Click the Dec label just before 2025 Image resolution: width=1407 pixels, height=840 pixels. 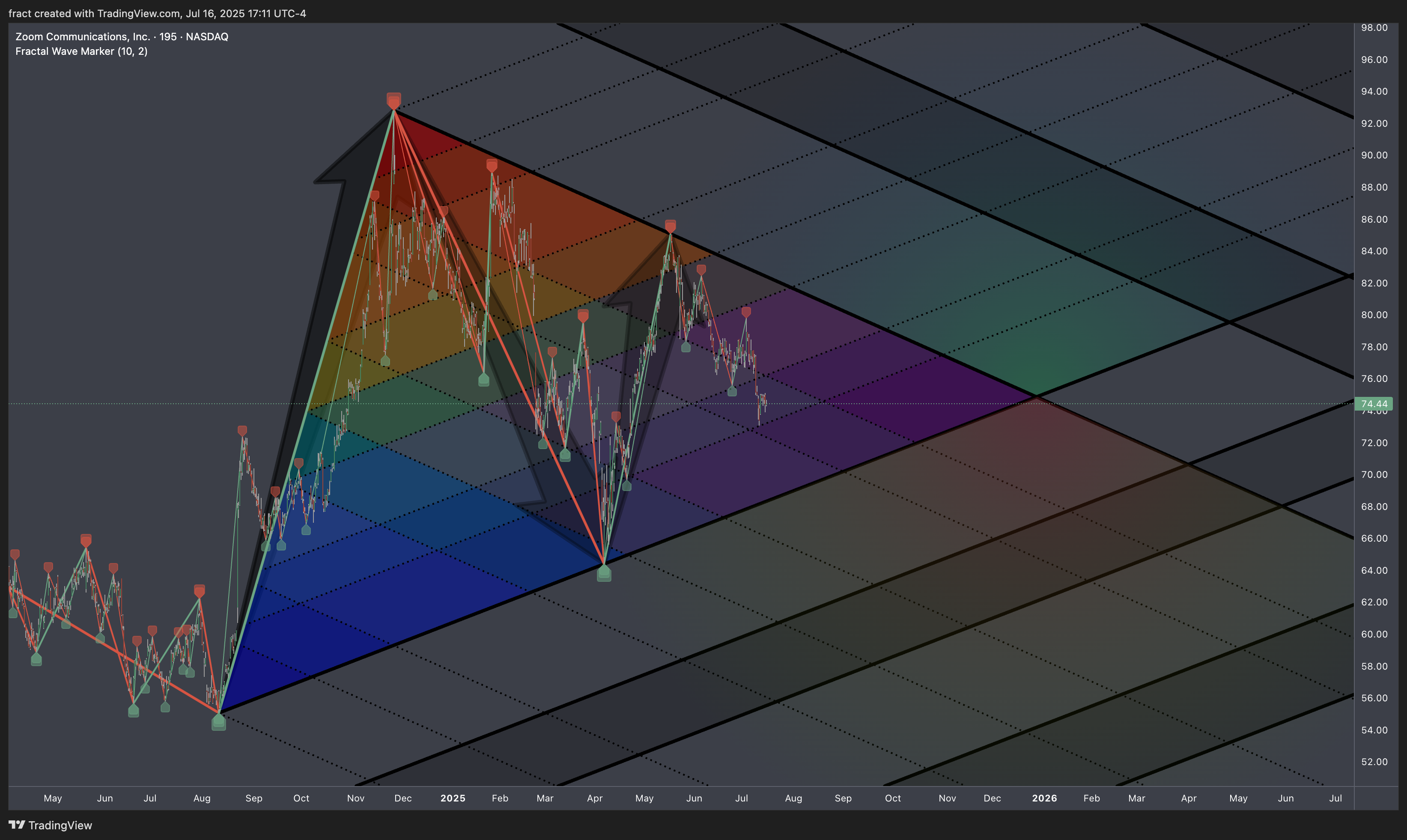pos(403,798)
